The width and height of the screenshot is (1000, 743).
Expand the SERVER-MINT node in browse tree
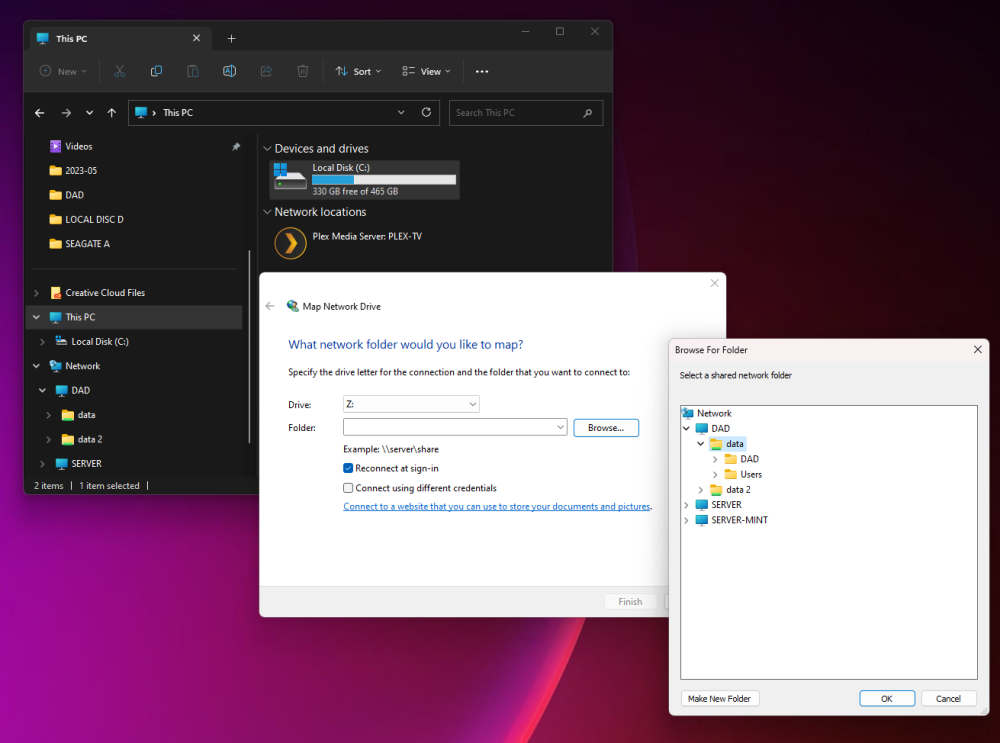point(687,520)
